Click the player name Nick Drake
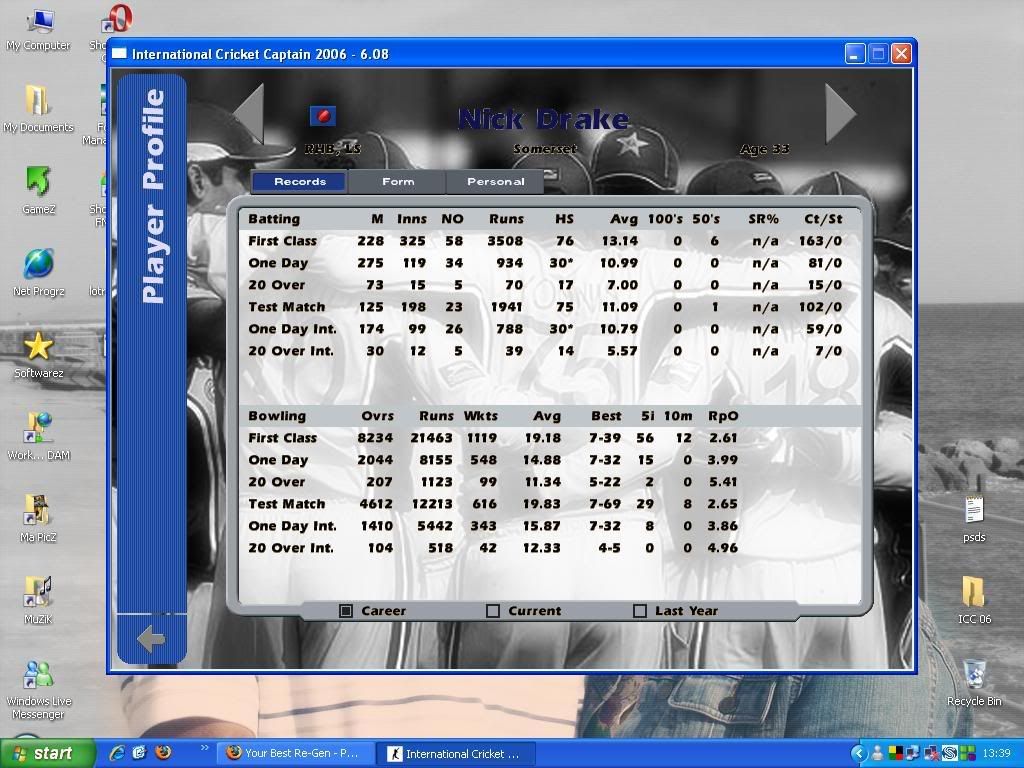This screenshot has height=768, width=1024. (x=543, y=120)
